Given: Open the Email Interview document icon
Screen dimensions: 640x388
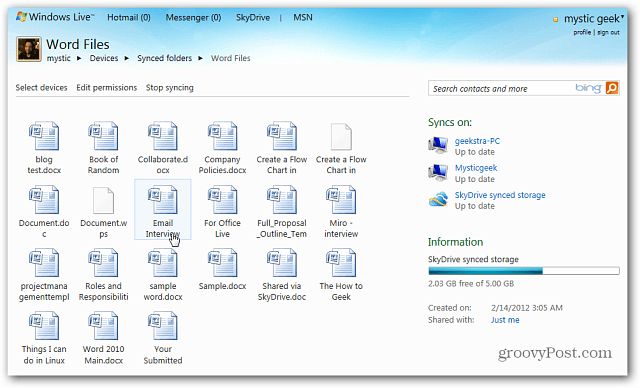Looking at the screenshot, I should point(163,200).
